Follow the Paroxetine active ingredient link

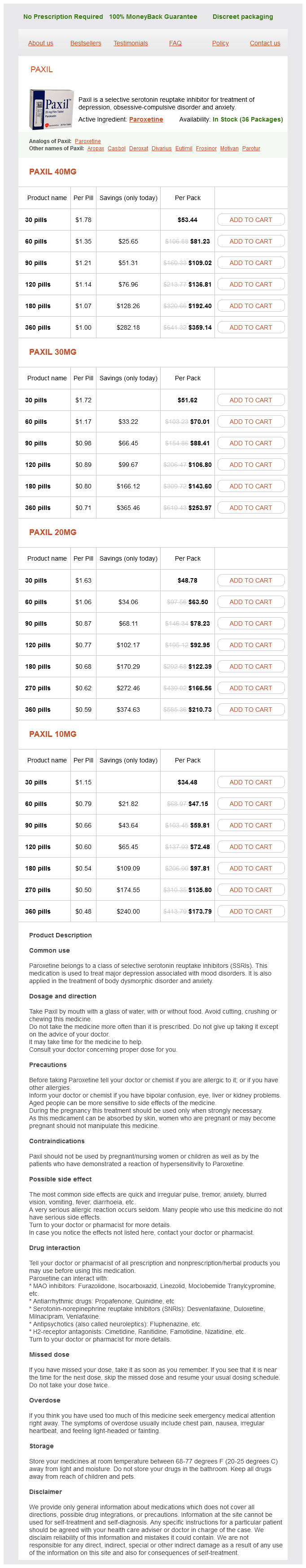click(146, 119)
